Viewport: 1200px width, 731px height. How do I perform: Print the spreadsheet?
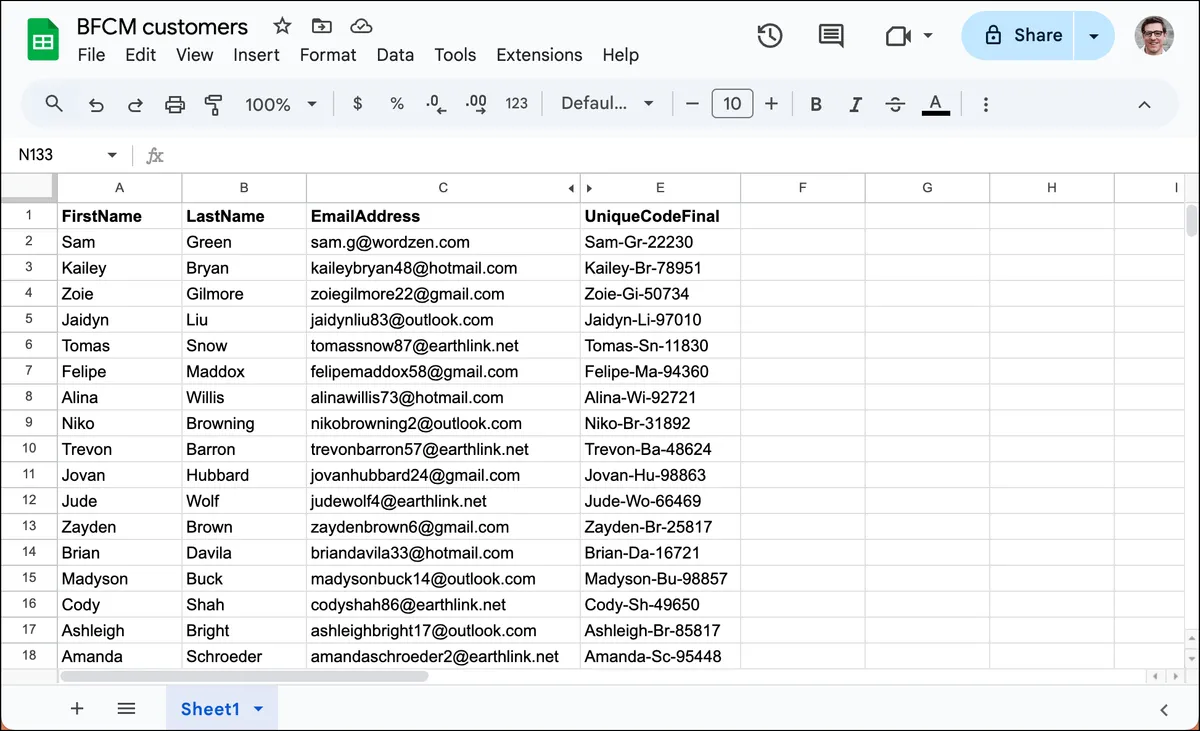[175, 104]
